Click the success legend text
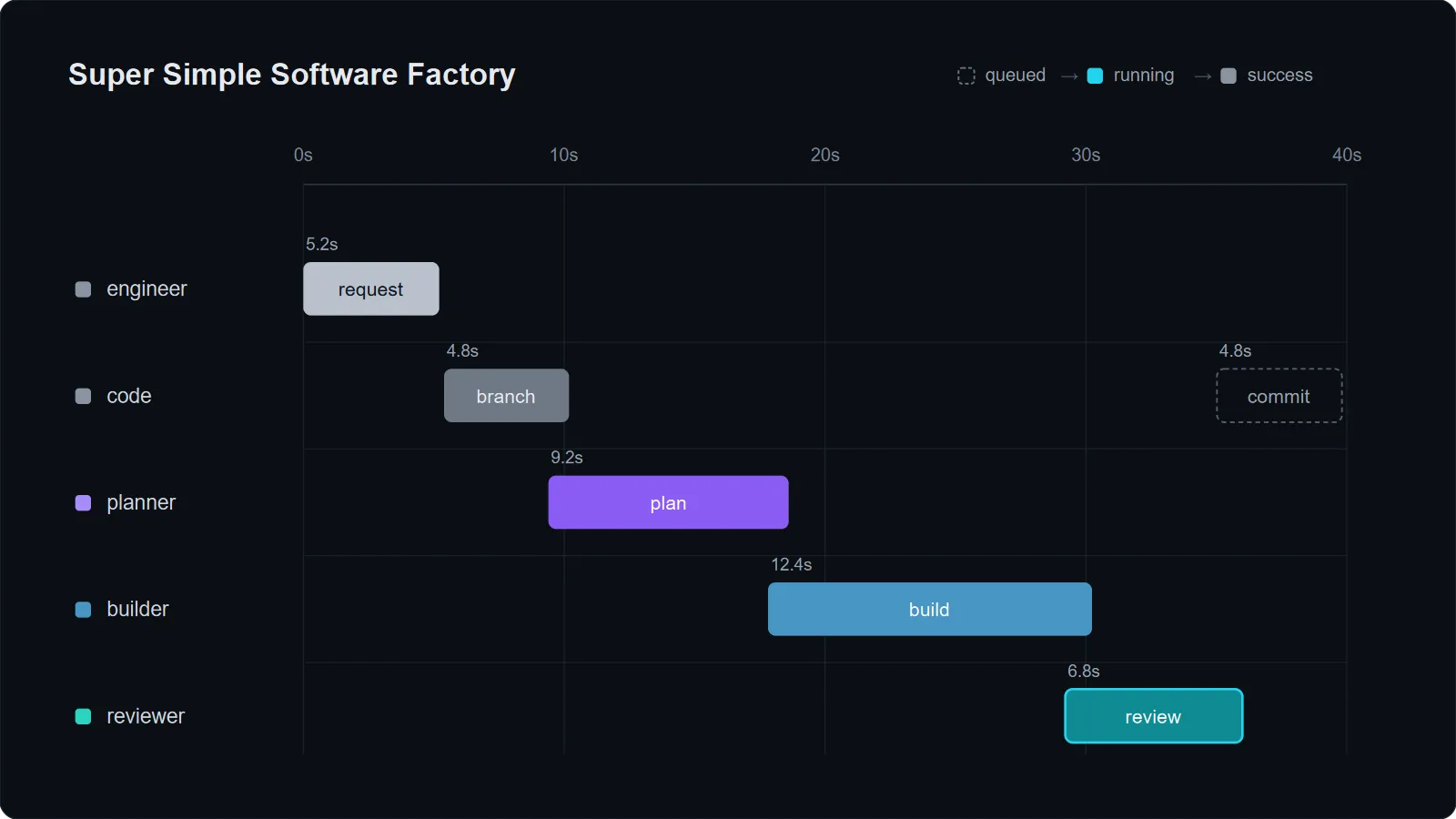Screen dimensions: 1456x819 click(x=1279, y=76)
